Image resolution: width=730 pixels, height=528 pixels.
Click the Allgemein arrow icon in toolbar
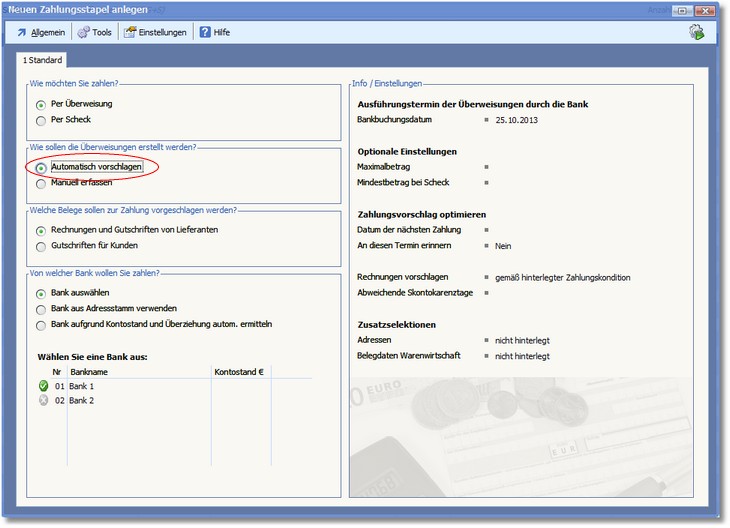tap(21, 32)
